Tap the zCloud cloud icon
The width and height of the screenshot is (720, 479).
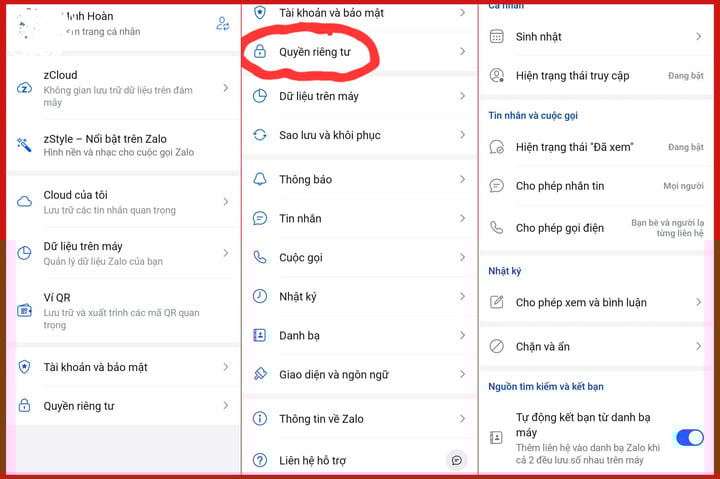click(25, 88)
